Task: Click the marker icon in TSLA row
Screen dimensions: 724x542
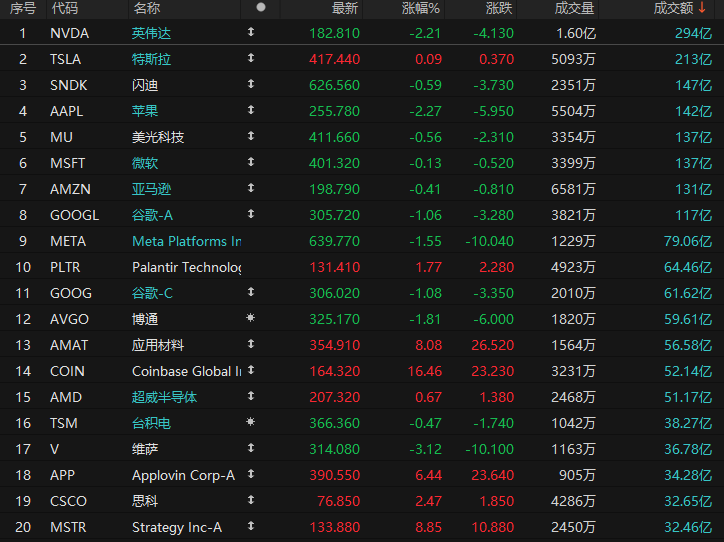Action: [x=251, y=58]
